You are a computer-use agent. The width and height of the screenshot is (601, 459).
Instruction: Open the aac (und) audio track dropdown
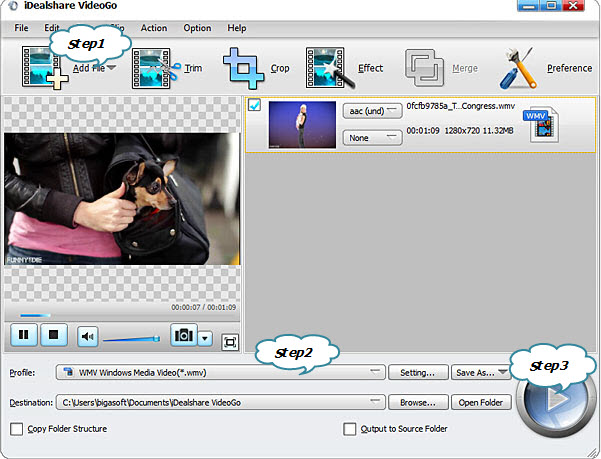[x=372, y=111]
